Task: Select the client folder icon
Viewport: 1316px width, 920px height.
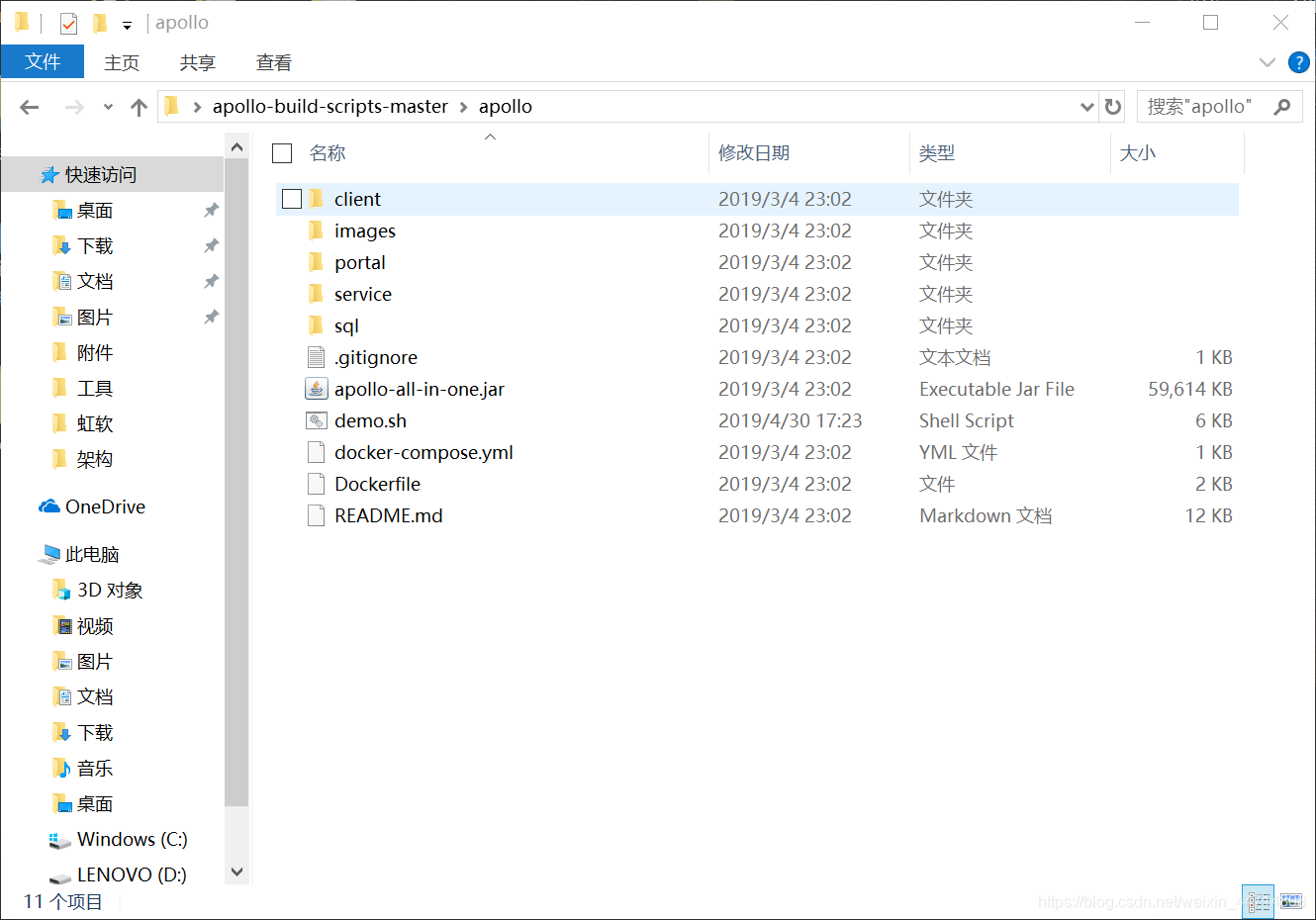Action: tap(317, 199)
